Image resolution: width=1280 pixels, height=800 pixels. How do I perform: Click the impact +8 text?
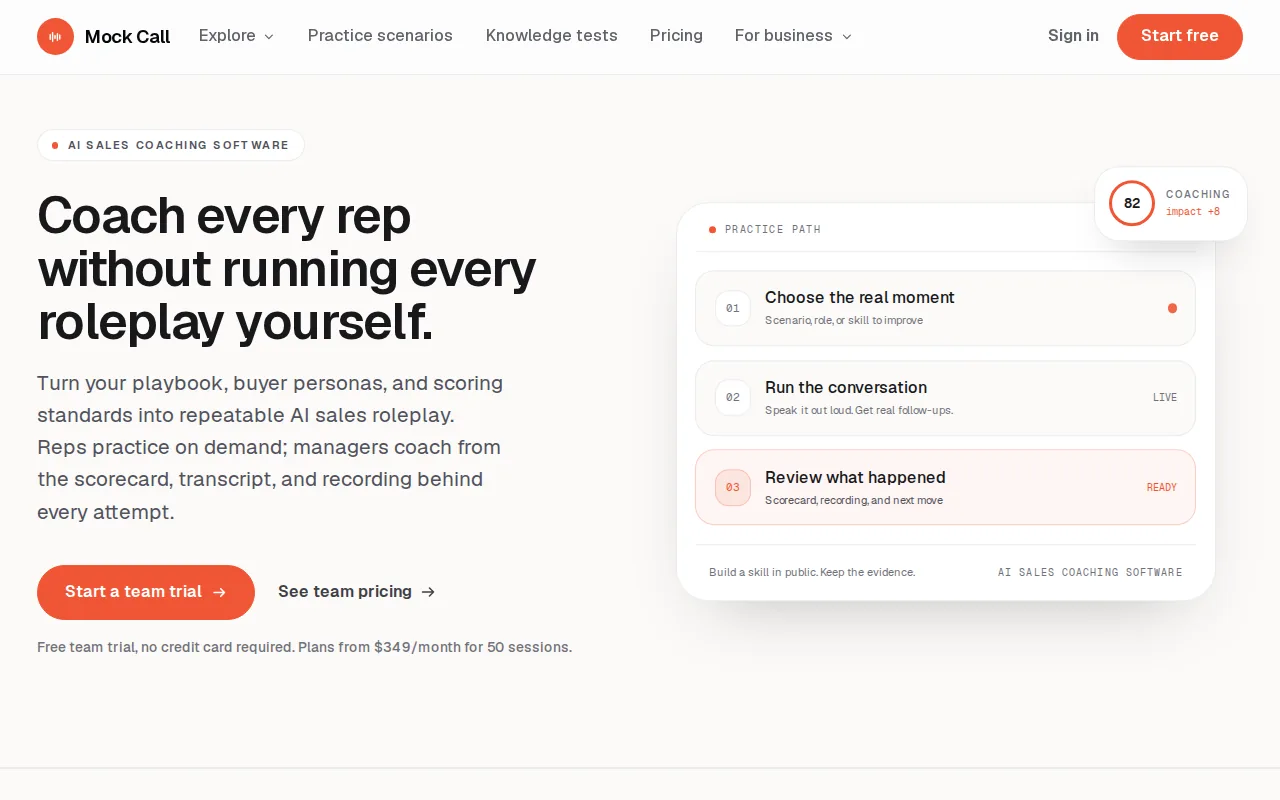[1193, 212]
